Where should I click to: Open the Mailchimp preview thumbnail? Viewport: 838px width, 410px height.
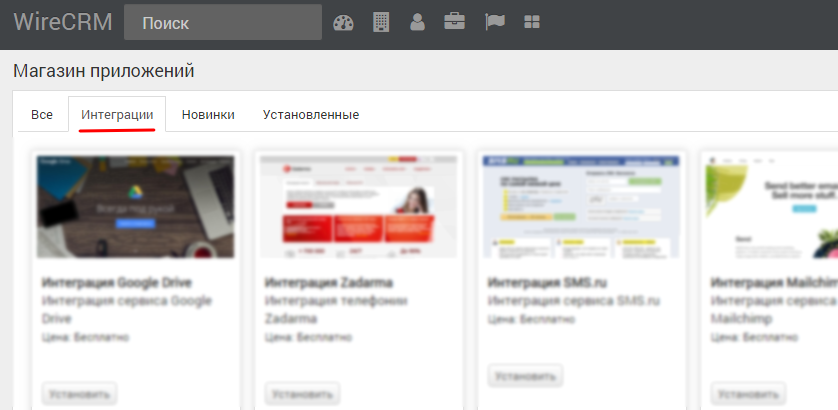point(772,207)
